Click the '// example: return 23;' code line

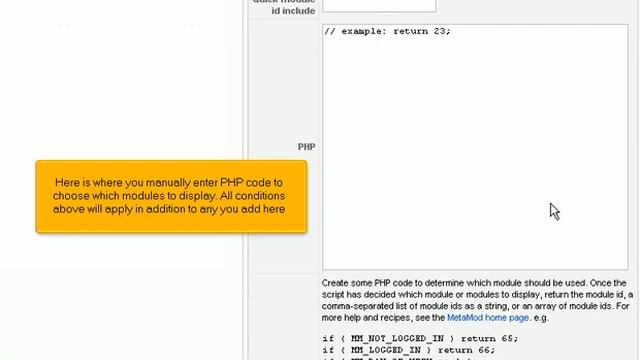(387, 31)
